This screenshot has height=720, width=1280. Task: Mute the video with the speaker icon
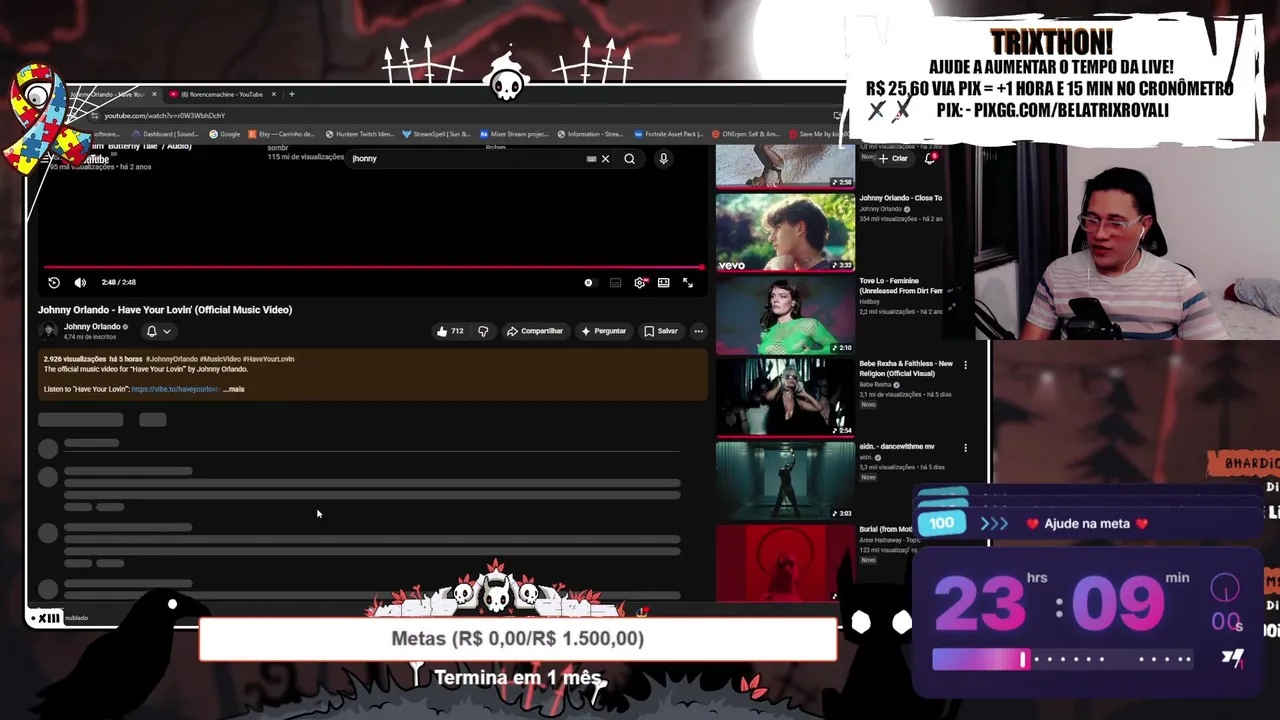(80, 283)
